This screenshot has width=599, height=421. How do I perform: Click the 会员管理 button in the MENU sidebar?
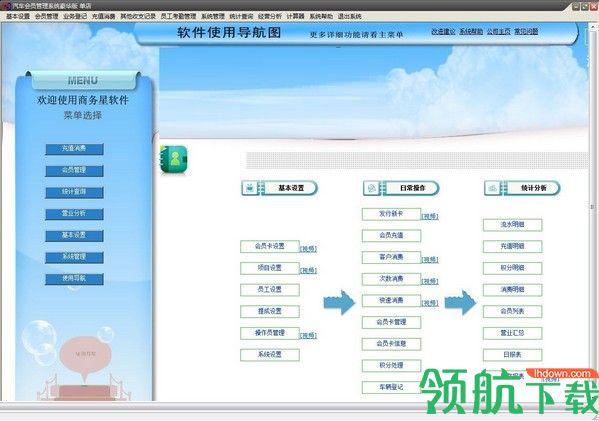click(x=74, y=171)
